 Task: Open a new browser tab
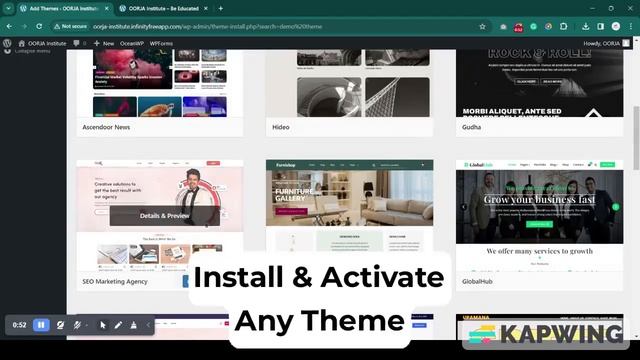(220, 8)
